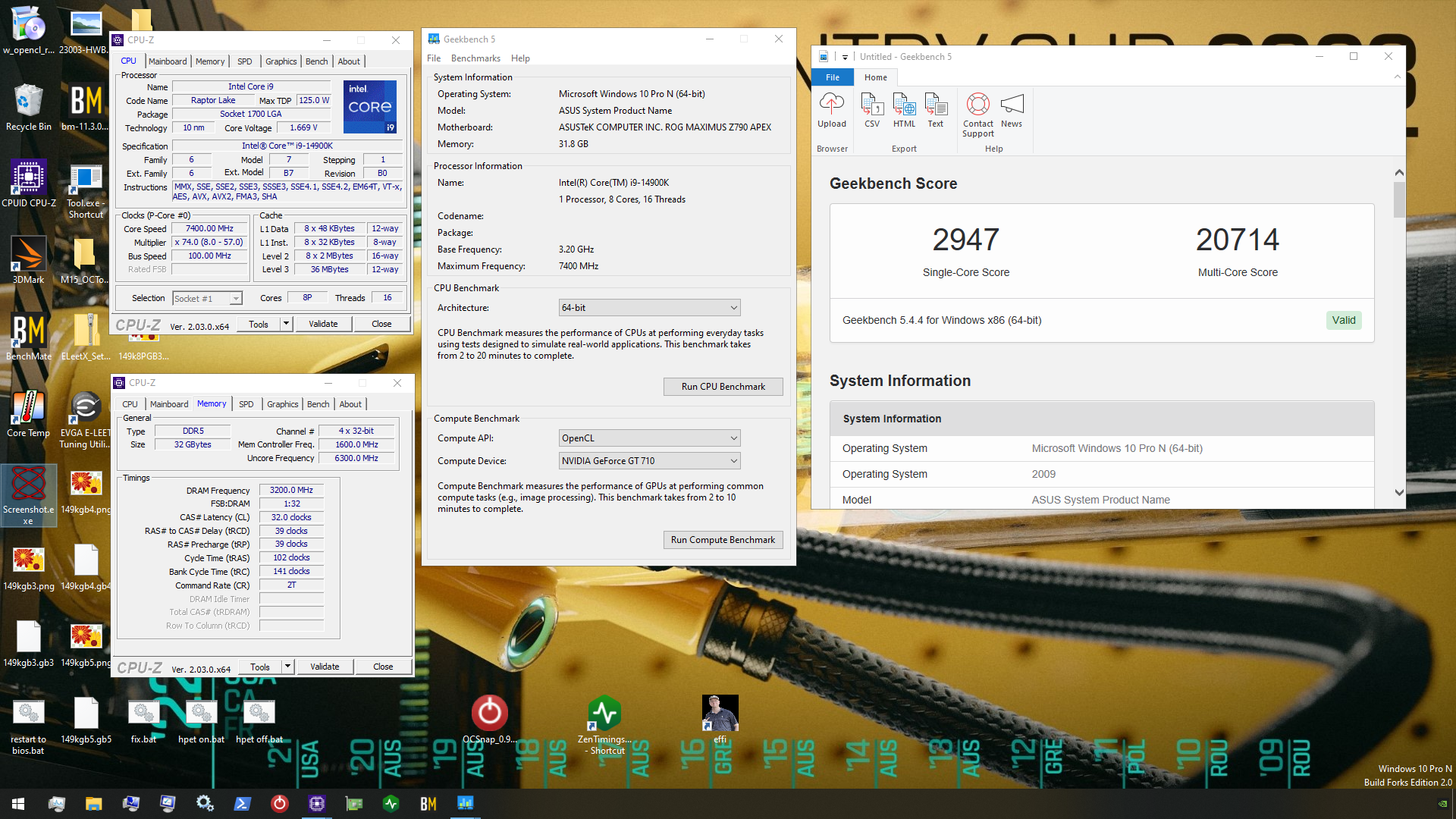The width and height of the screenshot is (1456, 819).
Task: Open the Benchmarks menu in Geekbench 5
Action: [x=475, y=58]
